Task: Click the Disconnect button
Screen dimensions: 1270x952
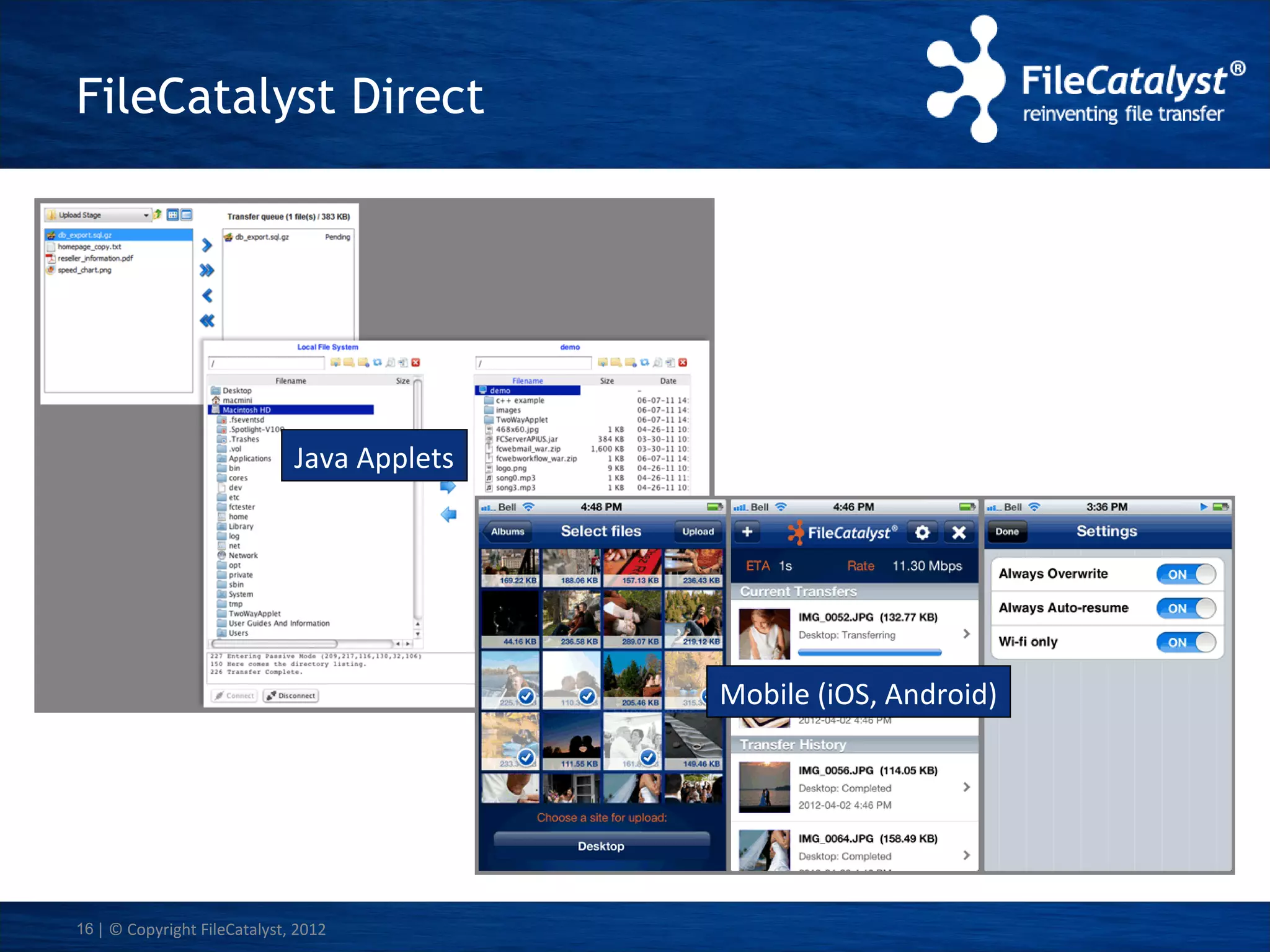Action: pos(291,695)
